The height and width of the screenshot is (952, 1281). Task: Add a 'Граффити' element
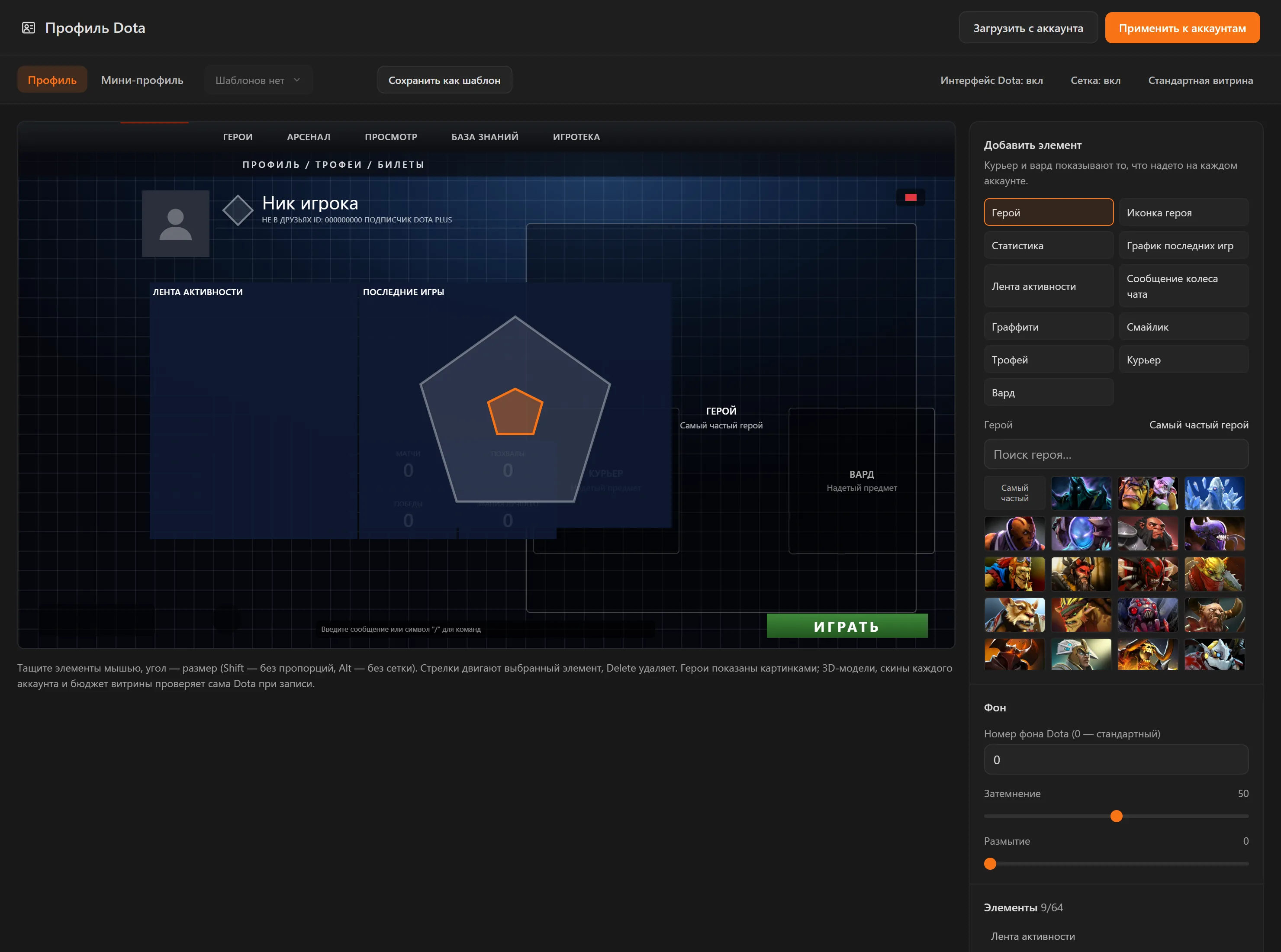click(1048, 327)
